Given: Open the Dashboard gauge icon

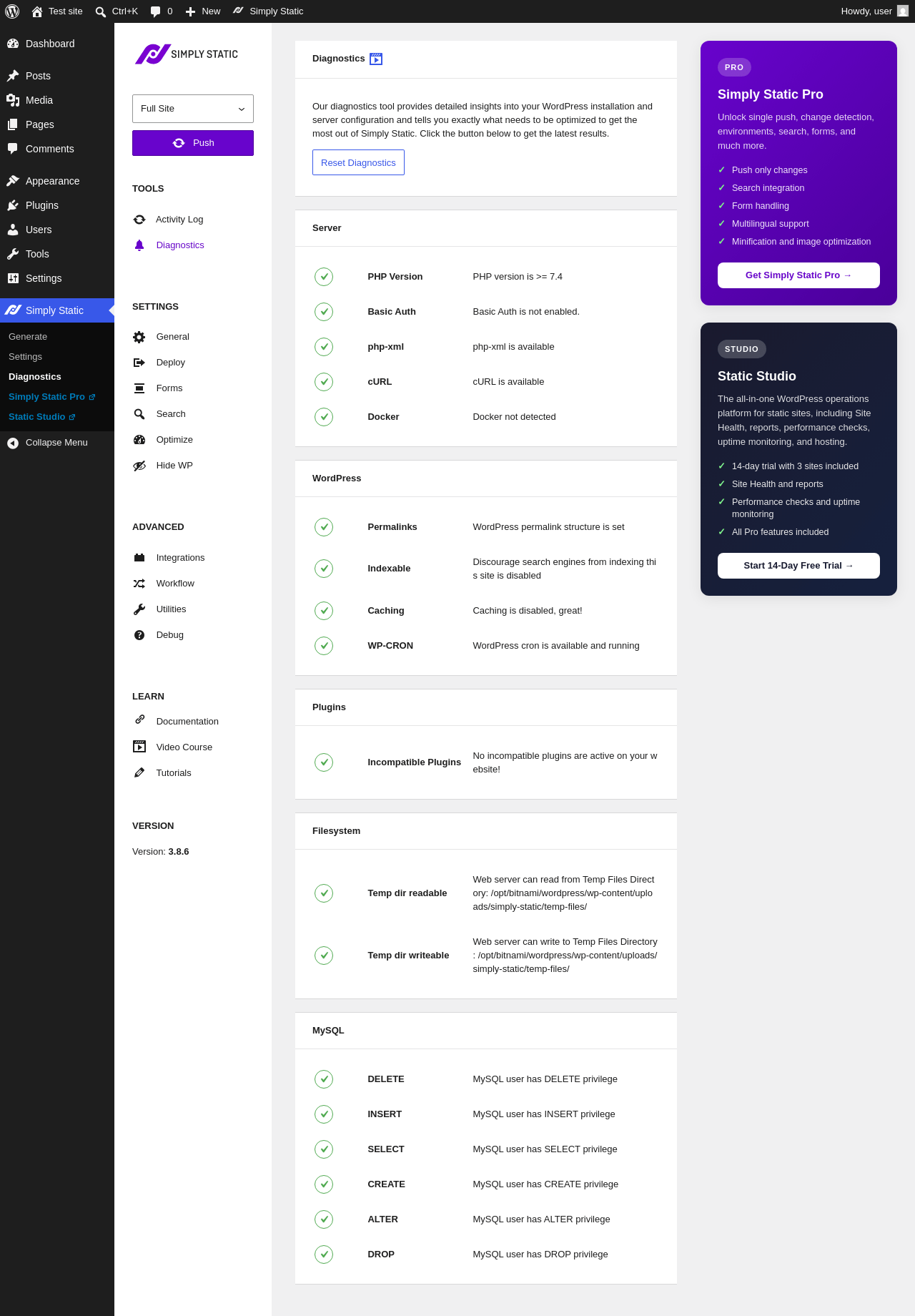Looking at the screenshot, I should [x=13, y=44].
